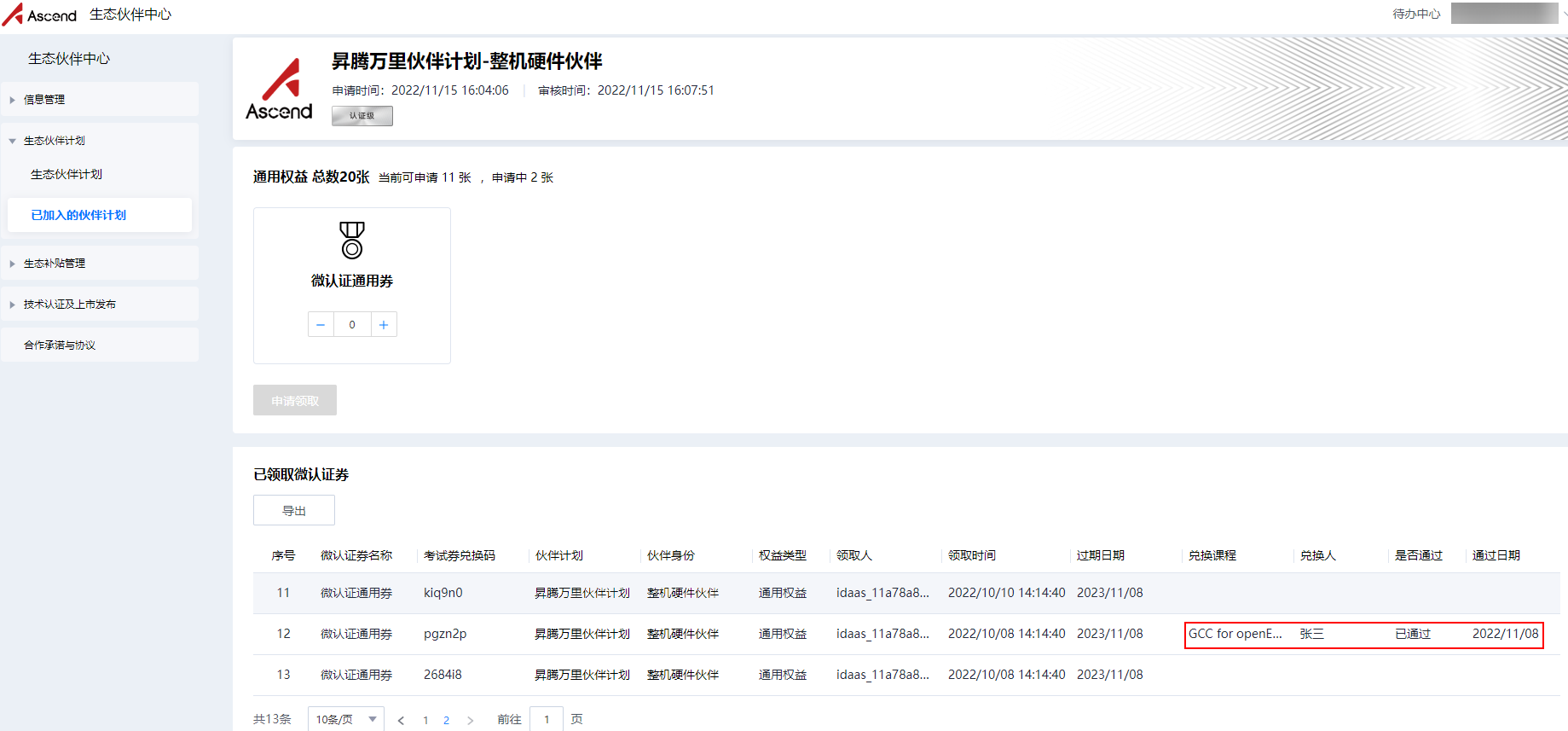This screenshot has width=1568, height=731.
Task: Increase coupon quantity with plus button
Action: pyautogui.click(x=384, y=324)
